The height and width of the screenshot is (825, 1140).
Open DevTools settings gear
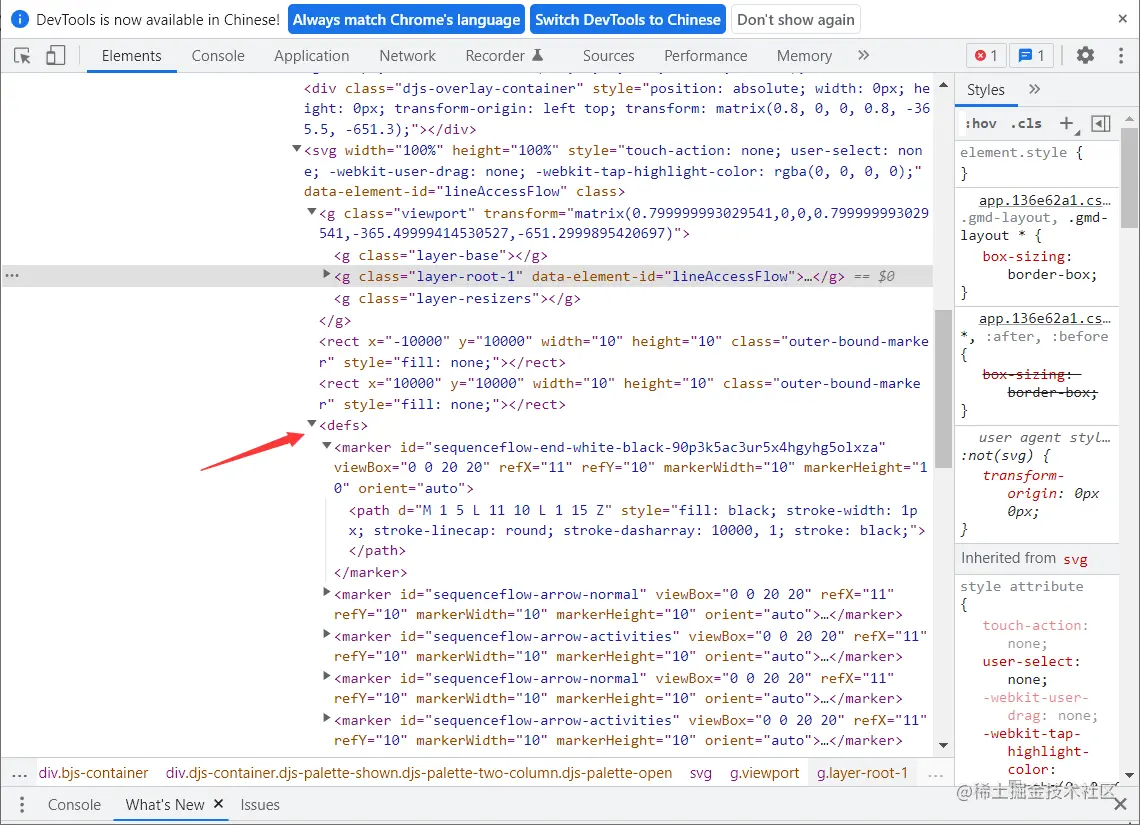1085,55
